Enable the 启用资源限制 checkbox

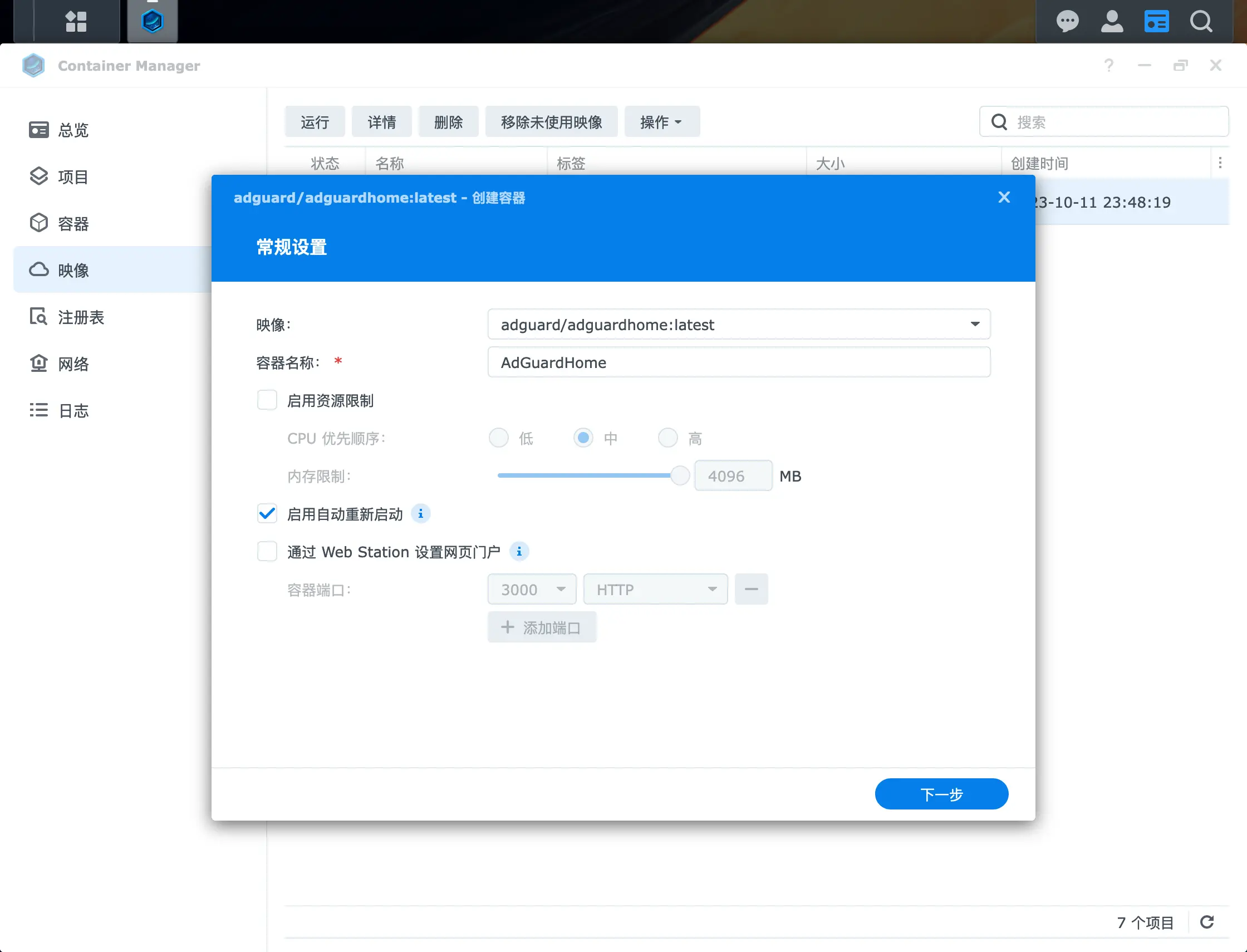coord(267,400)
